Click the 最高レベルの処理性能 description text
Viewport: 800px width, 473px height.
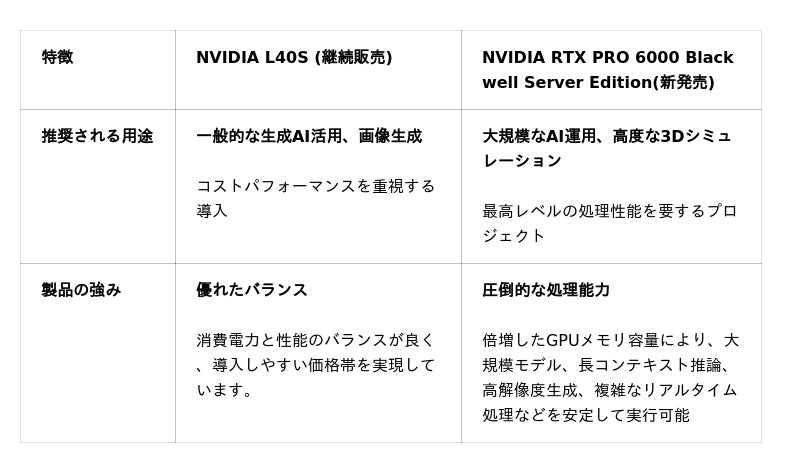[x=609, y=211]
